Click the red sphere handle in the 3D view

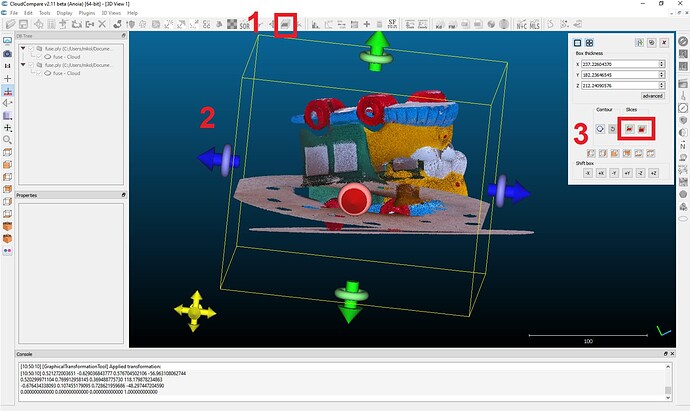coord(354,200)
